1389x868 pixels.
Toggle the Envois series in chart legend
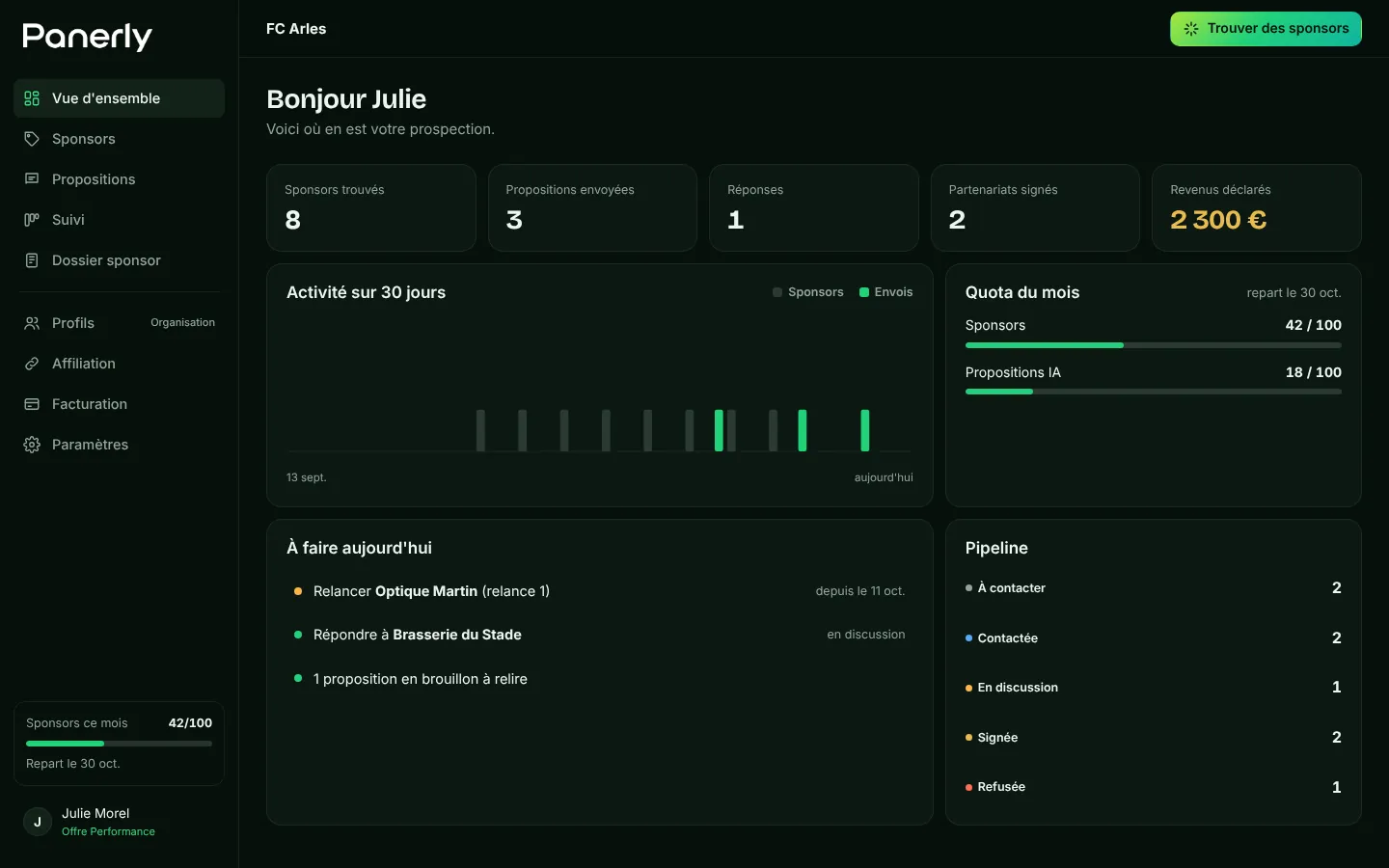click(885, 292)
